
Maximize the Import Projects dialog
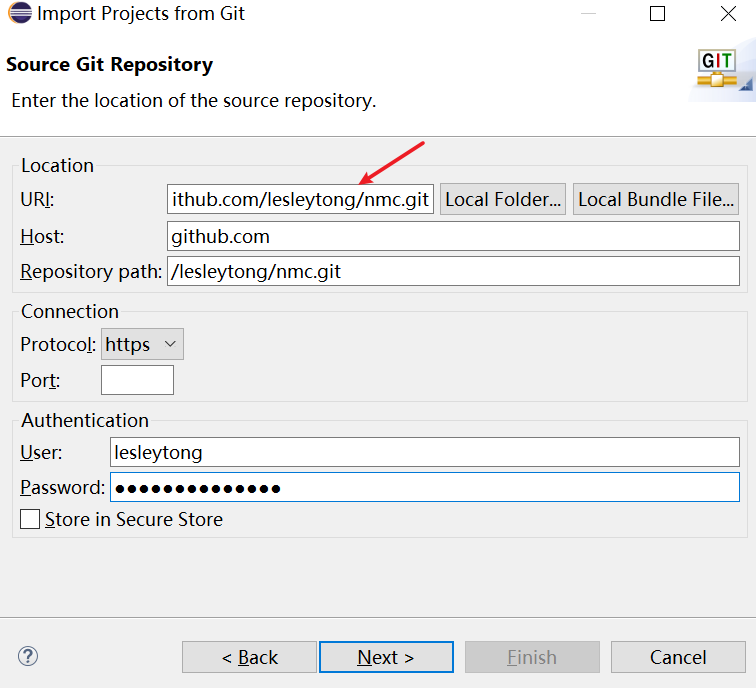pos(658,13)
